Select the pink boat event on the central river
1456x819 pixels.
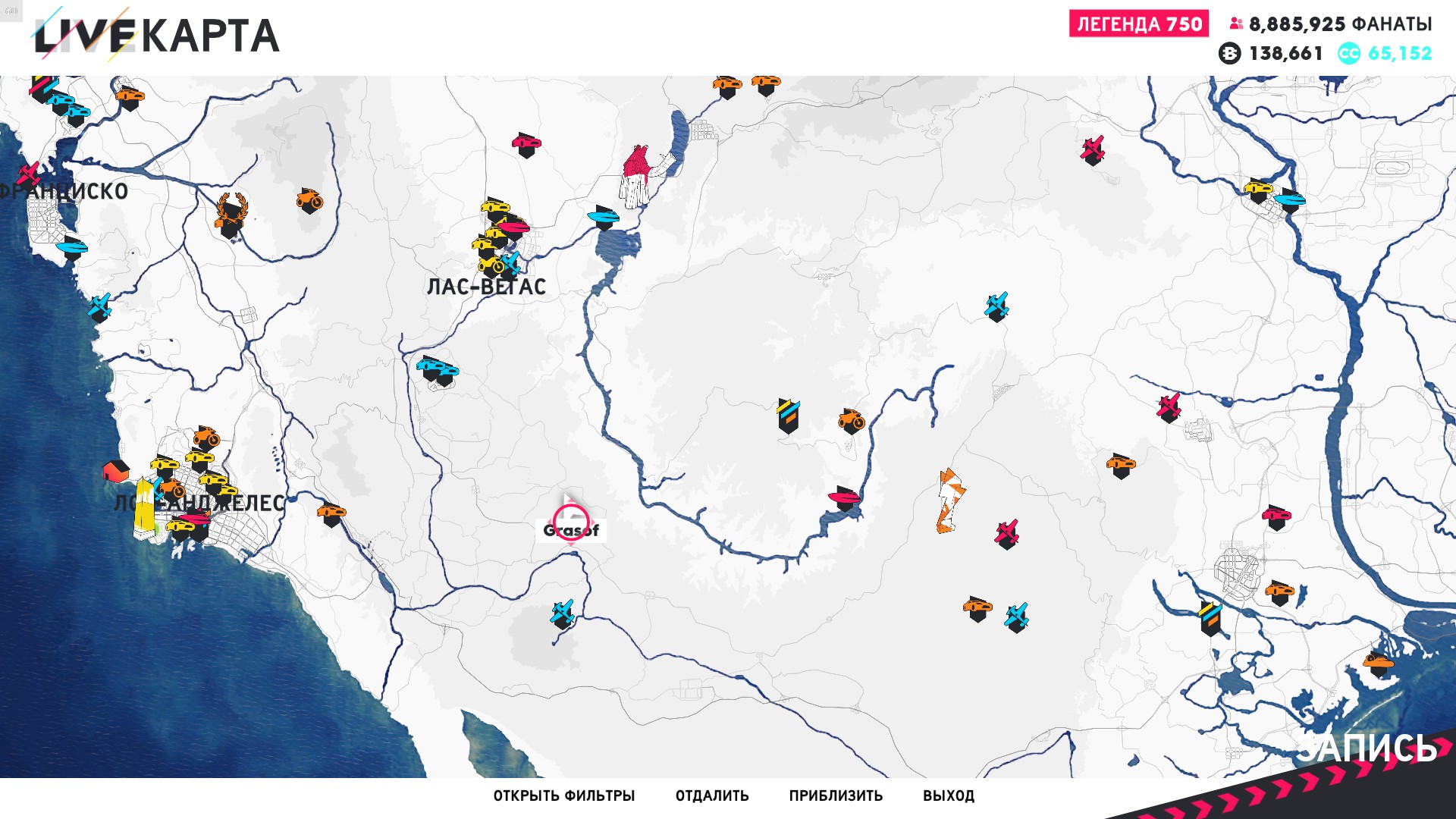click(x=844, y=498)
